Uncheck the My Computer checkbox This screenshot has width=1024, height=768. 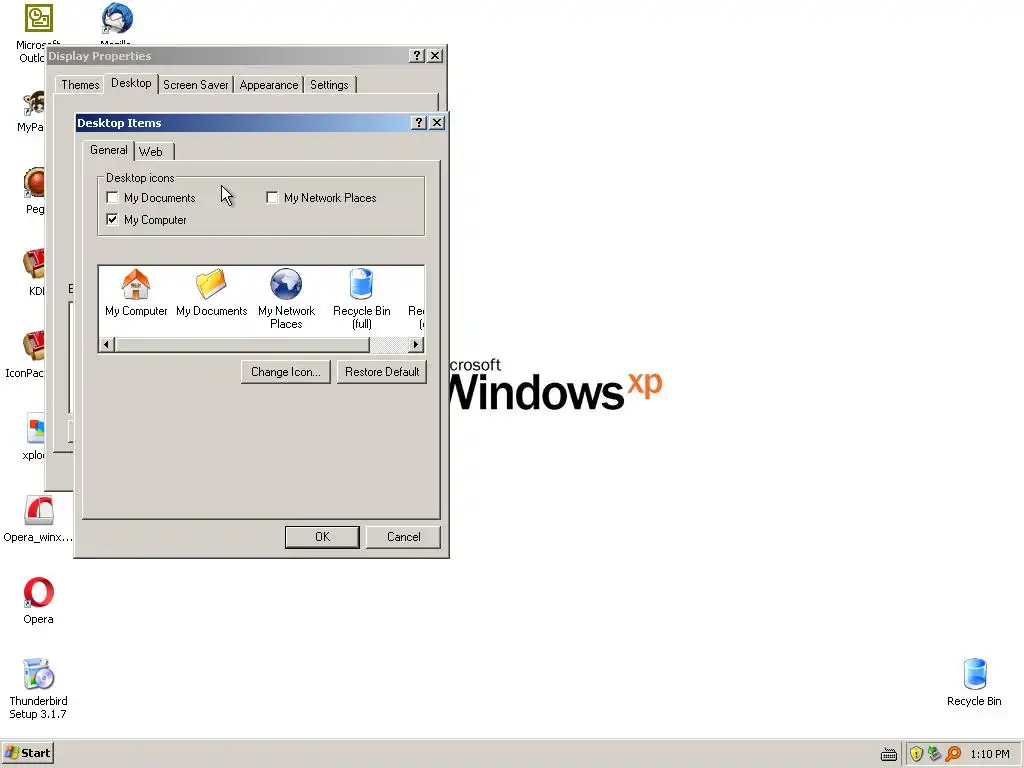[112, 219]
